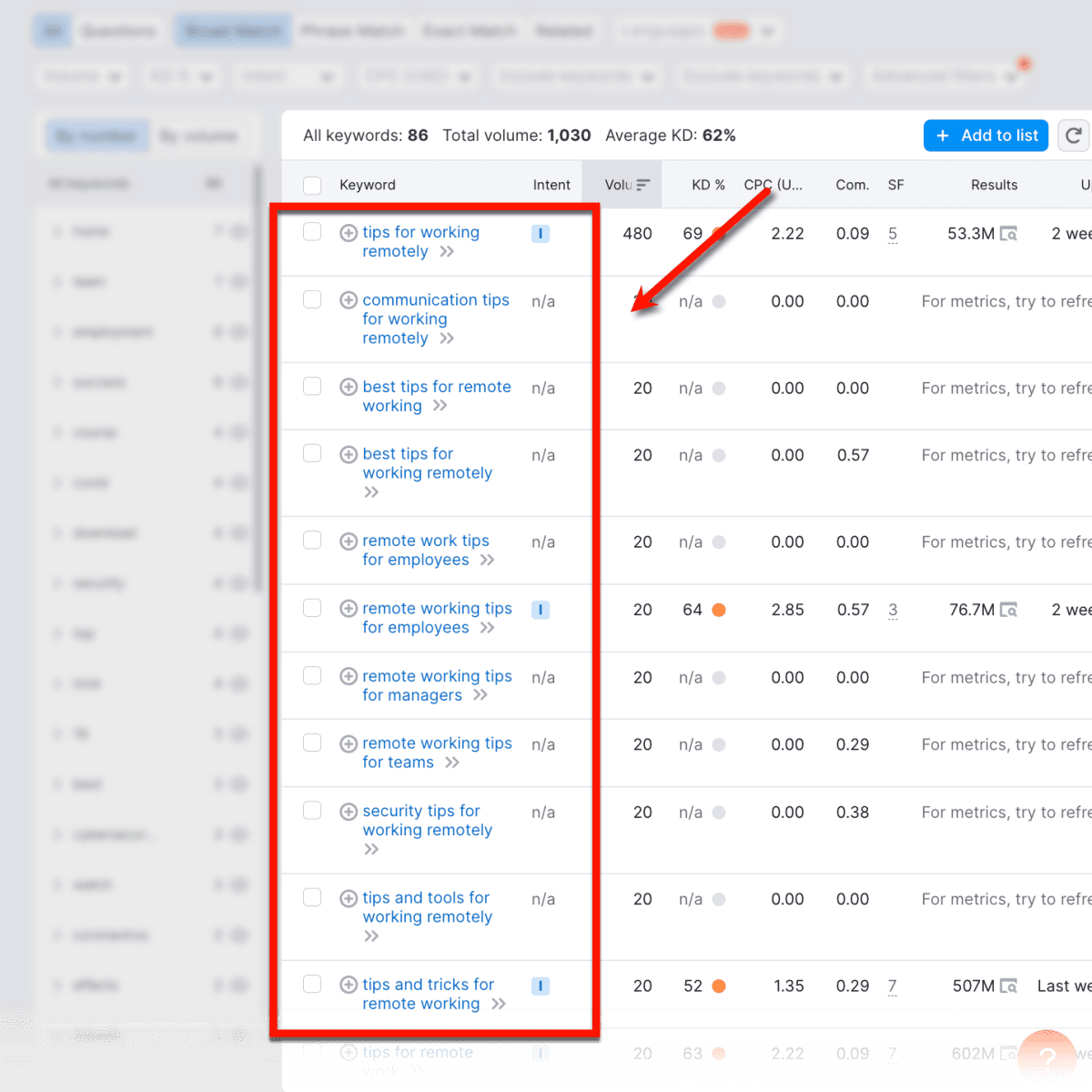Expand best tips for working remotely with chevron arrows
1092x1092 pixels.
(371, 491)
